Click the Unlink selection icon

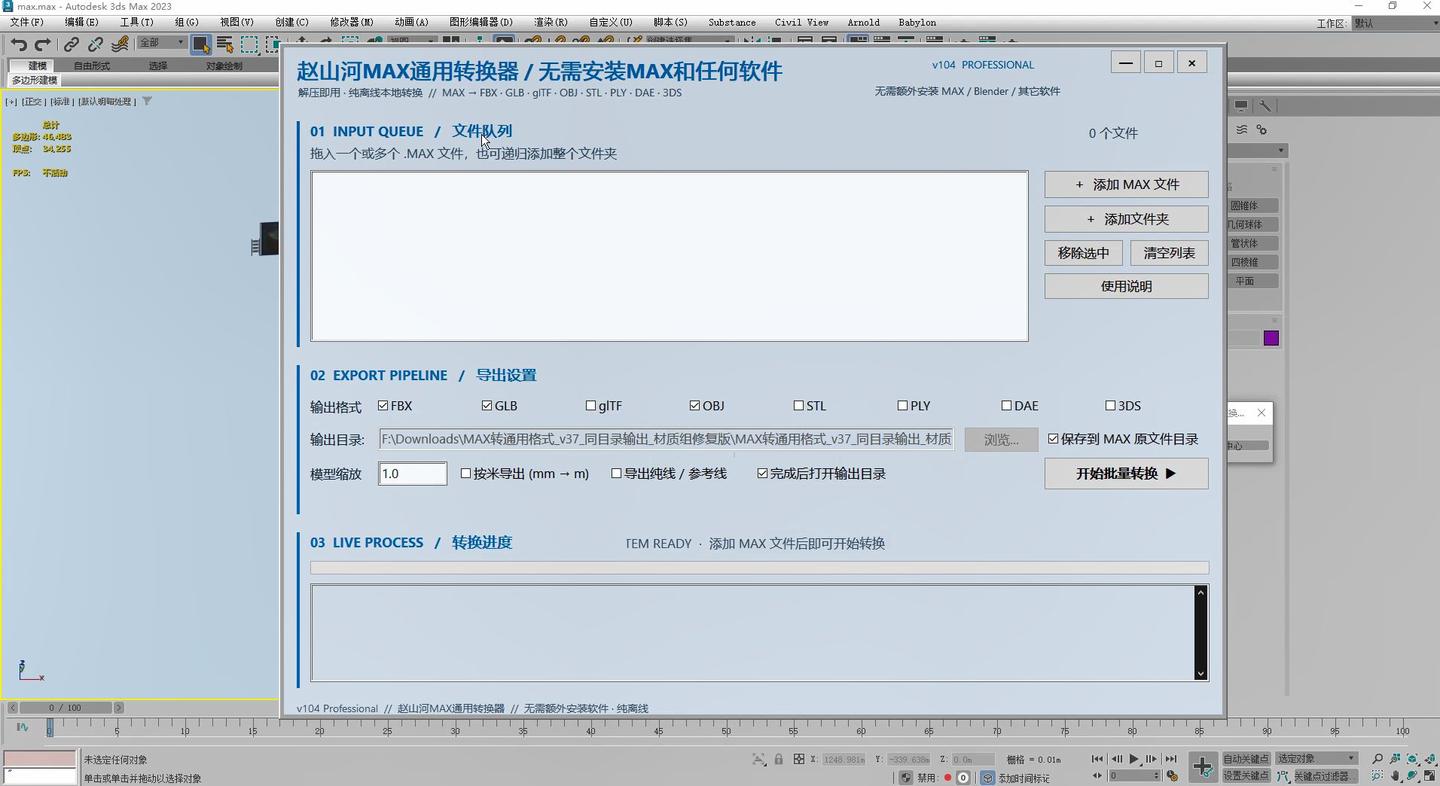click(x=95, y=44)
